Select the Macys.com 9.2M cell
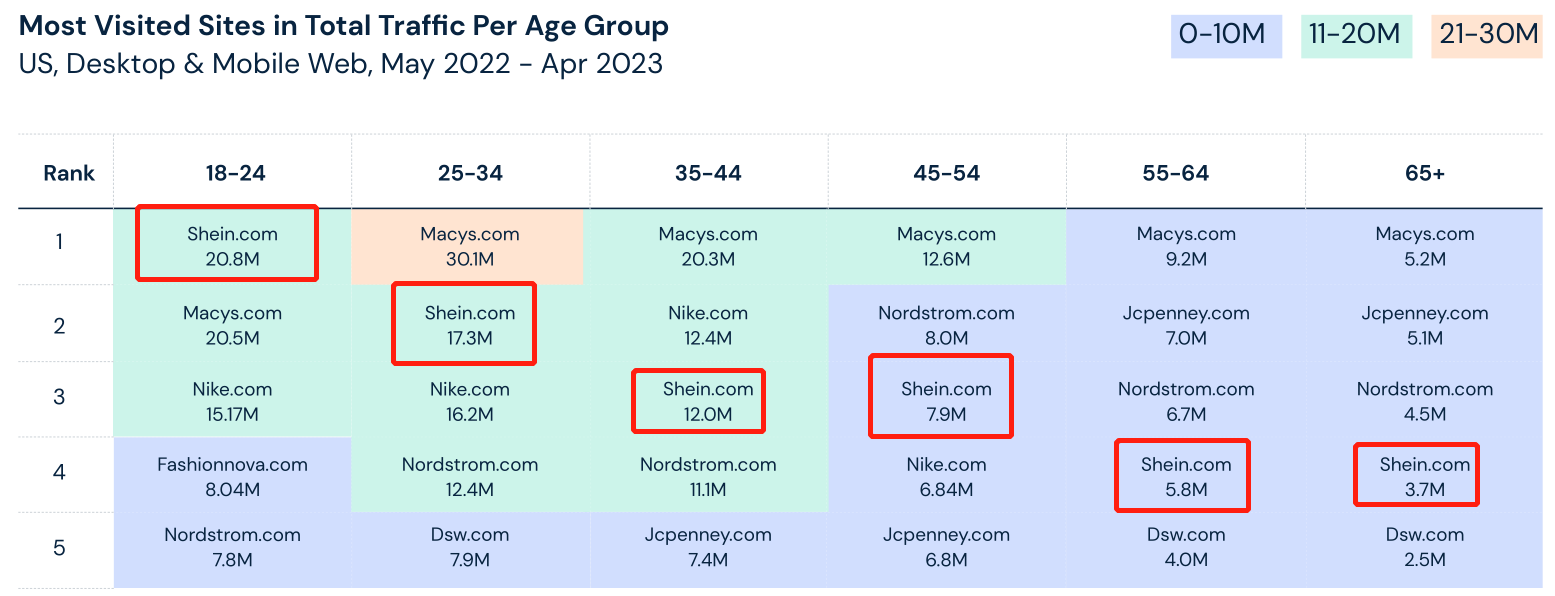The height and width of the screenshot is (596, 1555). (1186, 246)
